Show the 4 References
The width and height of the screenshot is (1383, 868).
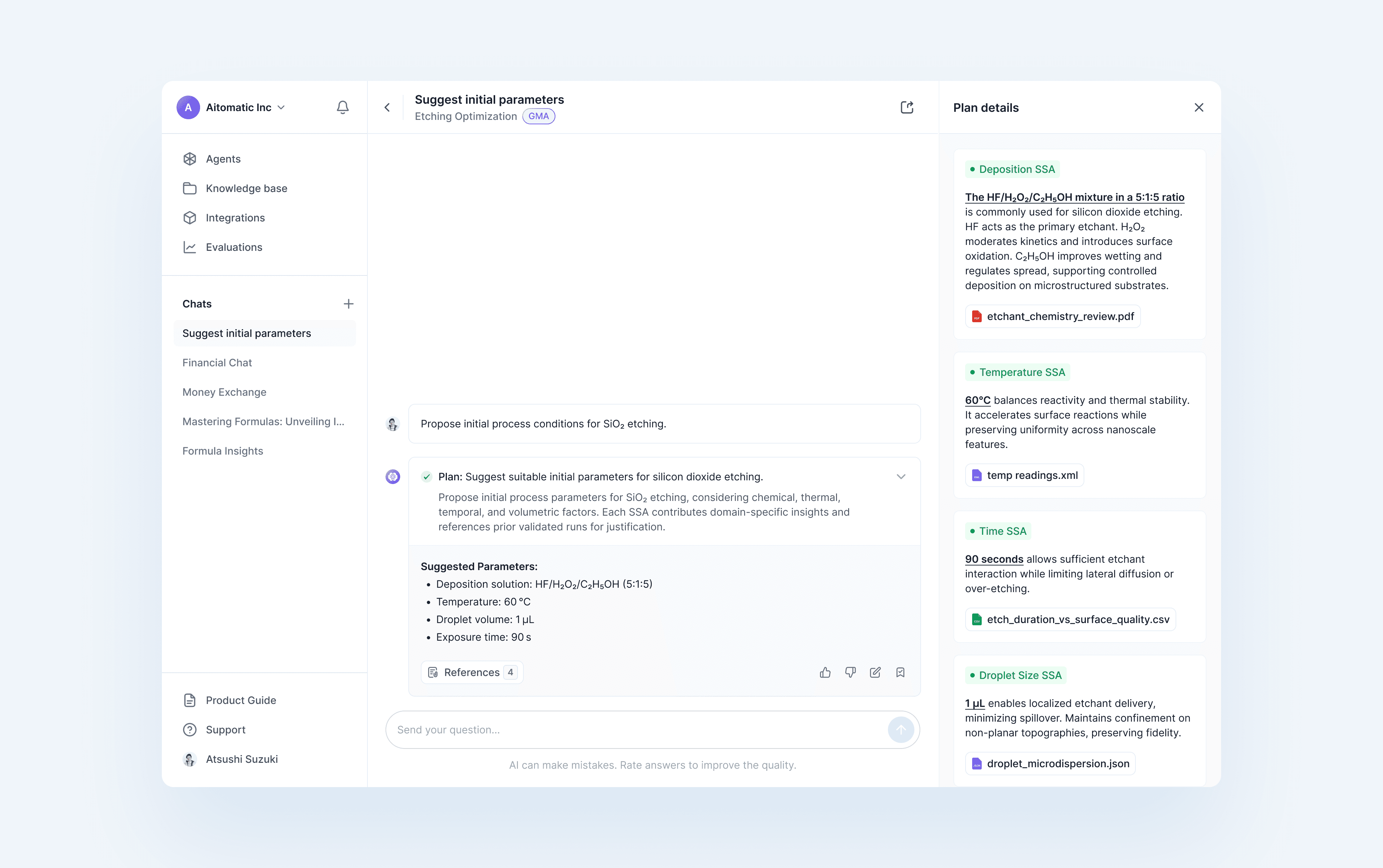472,672
